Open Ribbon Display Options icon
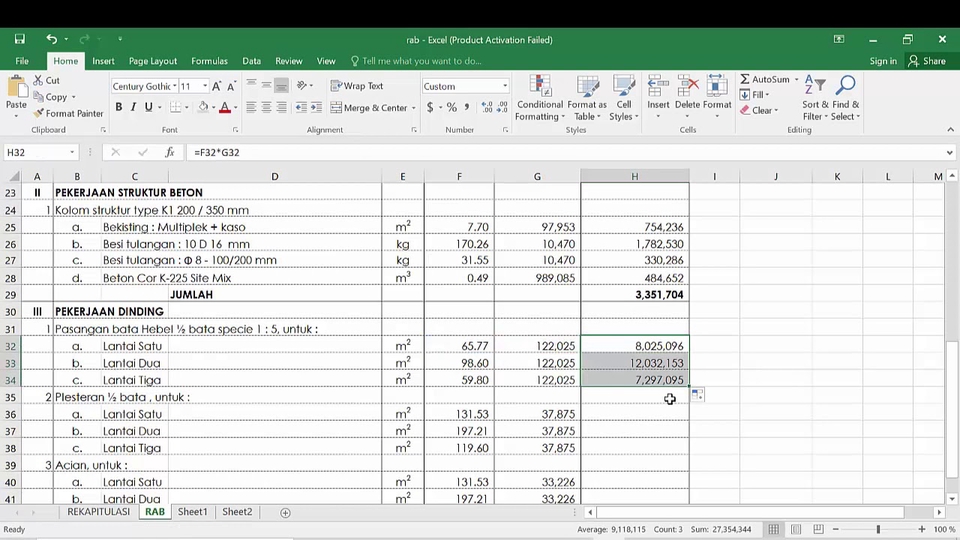The height and width of the screenshot is (540, 960). 839,39
